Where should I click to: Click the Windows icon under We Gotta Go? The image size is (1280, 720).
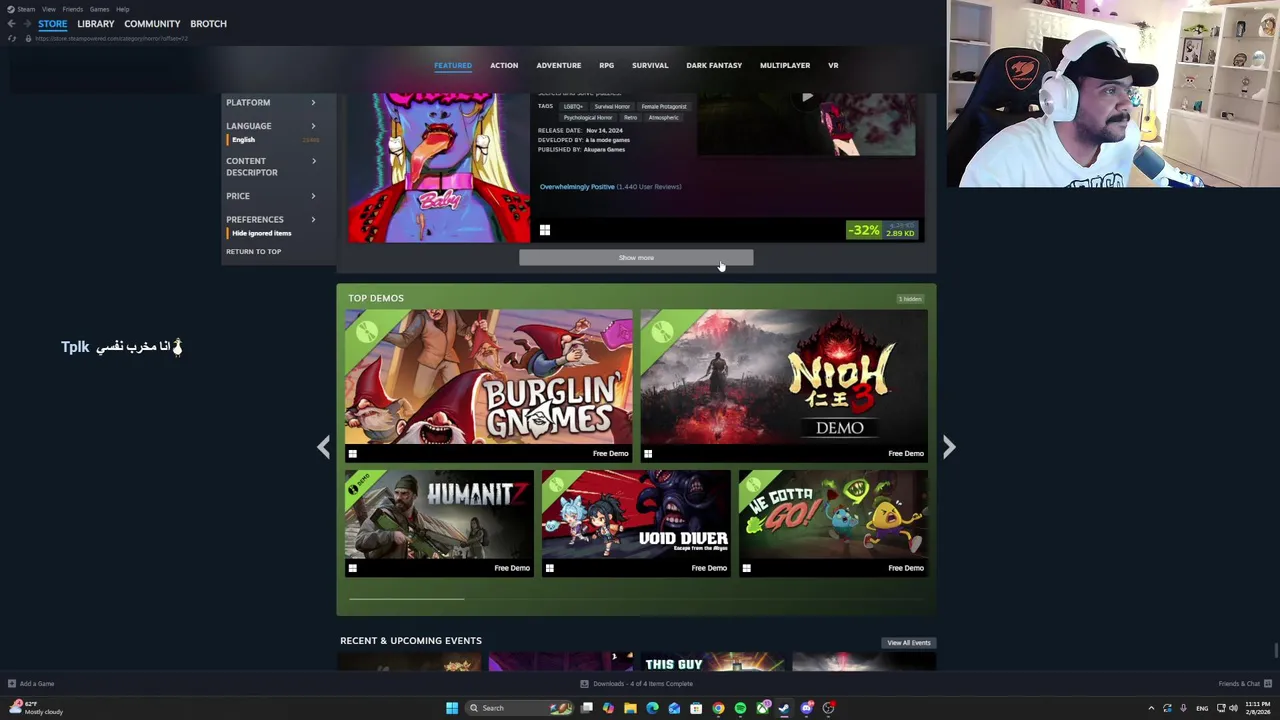[x=746, y=568]
